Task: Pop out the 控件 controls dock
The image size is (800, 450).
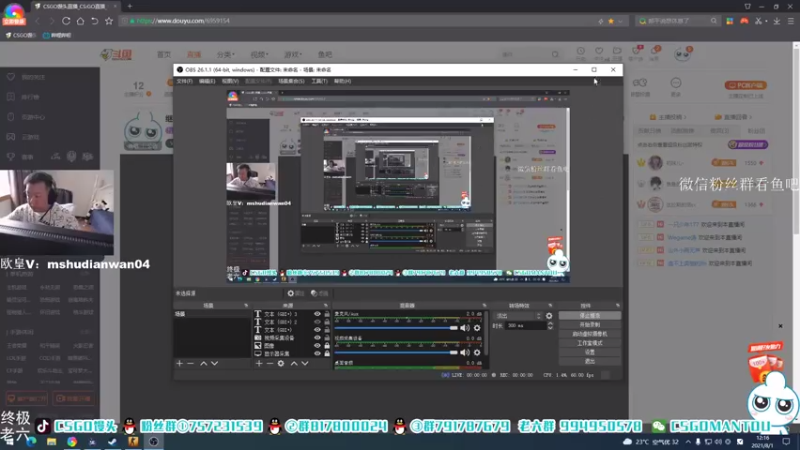Action: coord(617,306)
